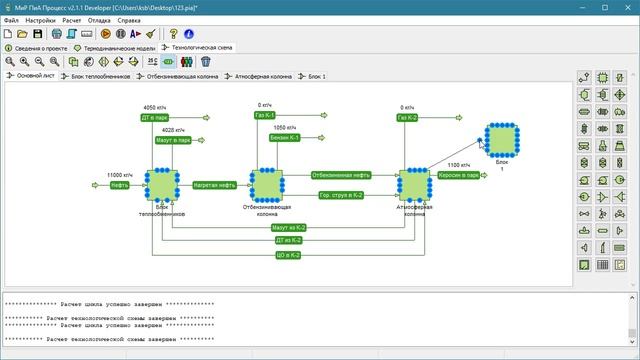Image resolution: width=640 pixels, height=360 pixels.
Task: Click the 'A' with red arrow icon
Action: pos(136,34)
